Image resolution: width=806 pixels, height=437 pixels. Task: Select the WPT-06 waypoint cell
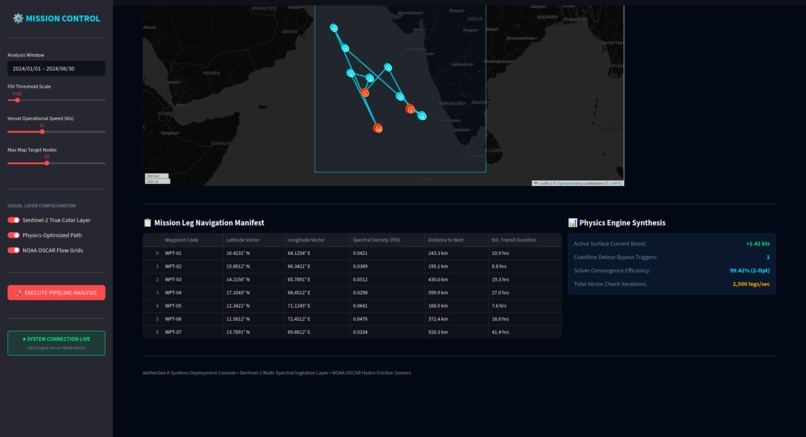pyautogui.click(x=193, y=319)
